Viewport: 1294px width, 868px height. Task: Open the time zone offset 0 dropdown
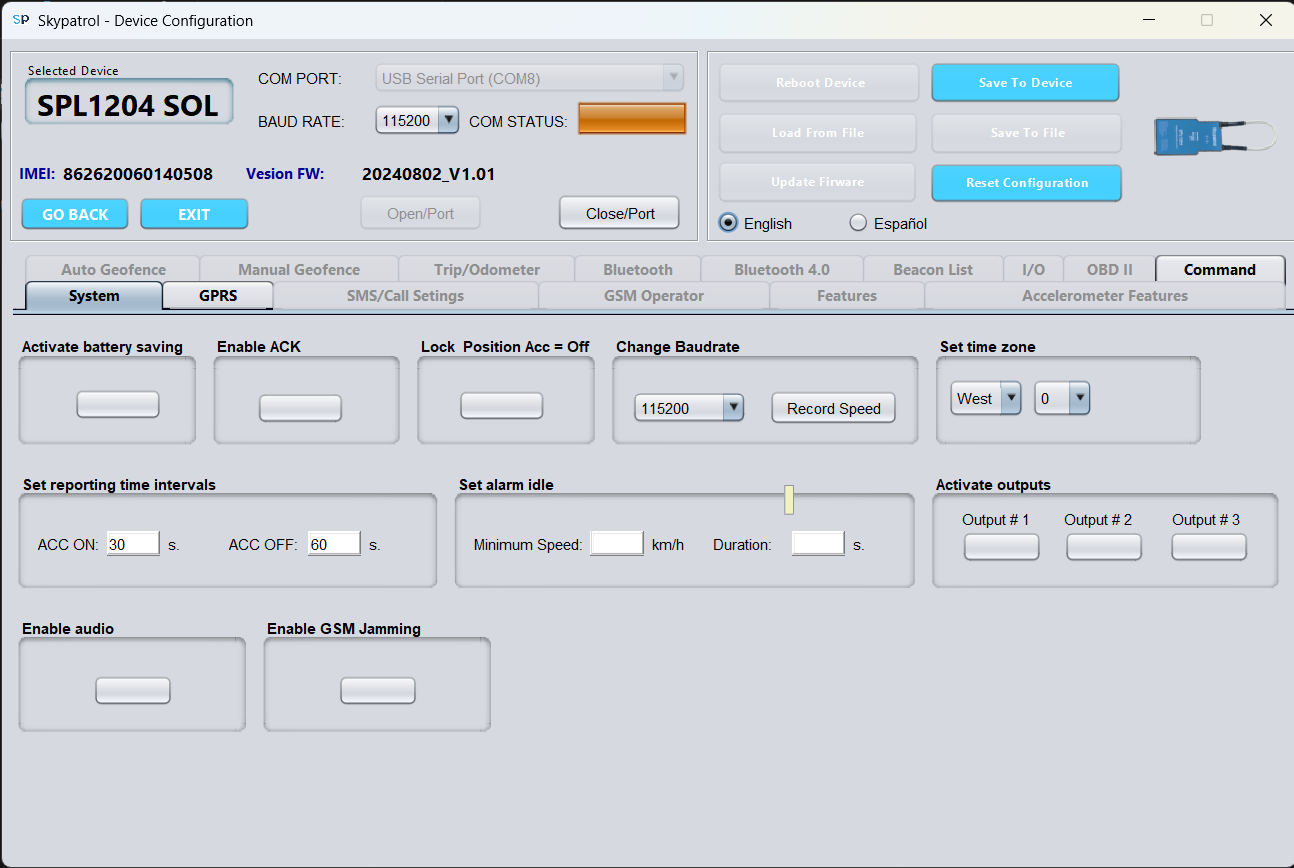click(x=1062, y=398)
